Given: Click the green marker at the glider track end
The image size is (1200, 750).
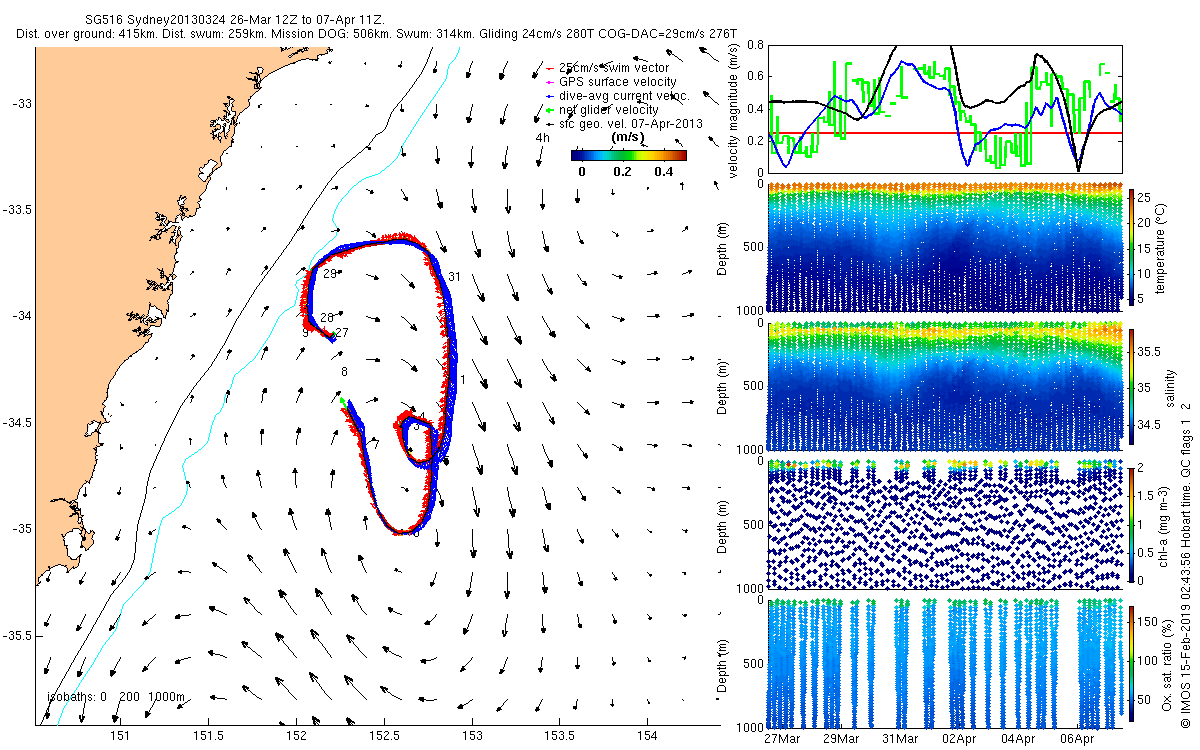Looking at the screenshot, I should click(342, 401).
